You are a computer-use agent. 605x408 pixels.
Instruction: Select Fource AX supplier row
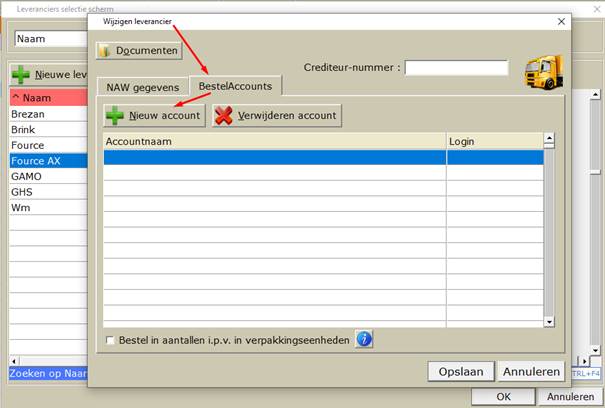[49, 161]
